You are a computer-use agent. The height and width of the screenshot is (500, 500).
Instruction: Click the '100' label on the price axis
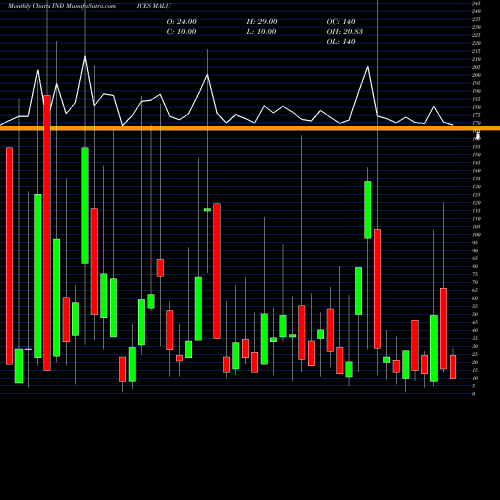click(476, 235)
